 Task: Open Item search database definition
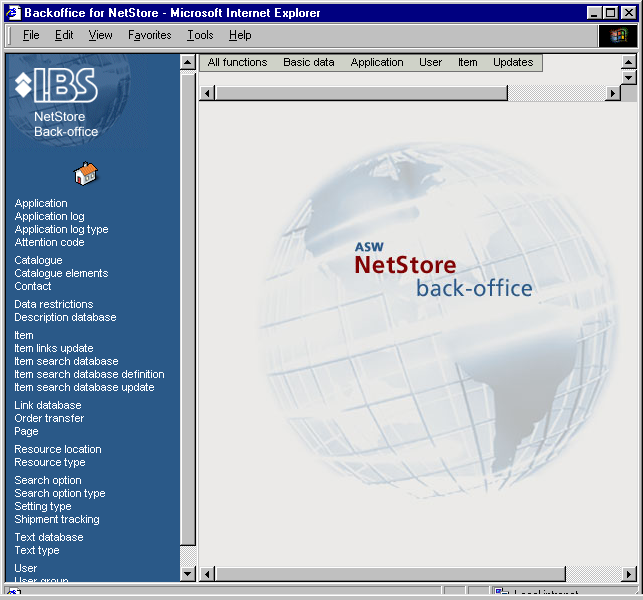89,374
